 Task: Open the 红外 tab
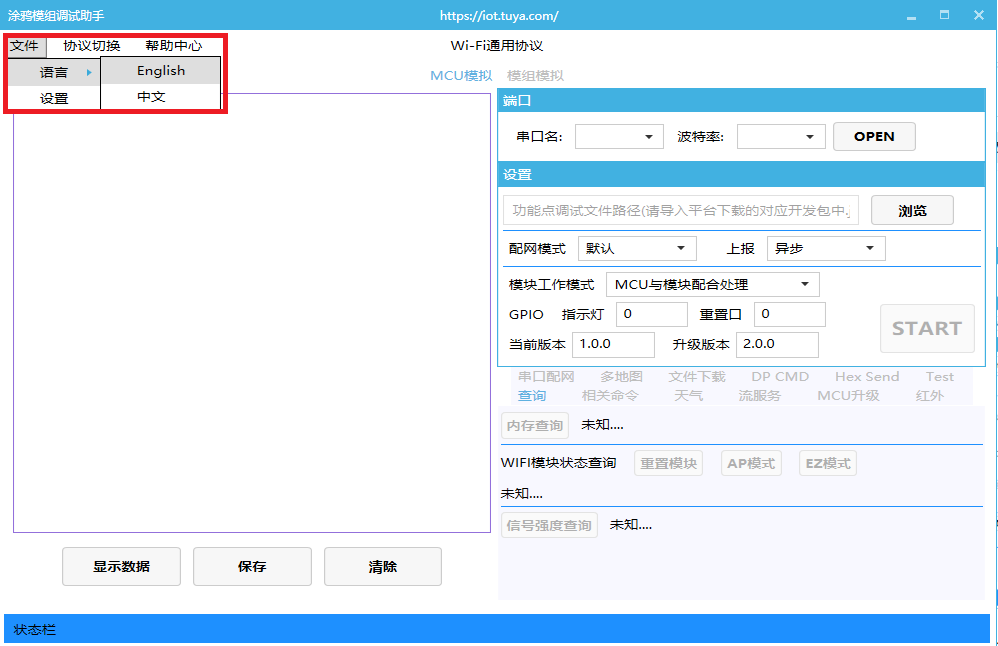coord(929,396)
